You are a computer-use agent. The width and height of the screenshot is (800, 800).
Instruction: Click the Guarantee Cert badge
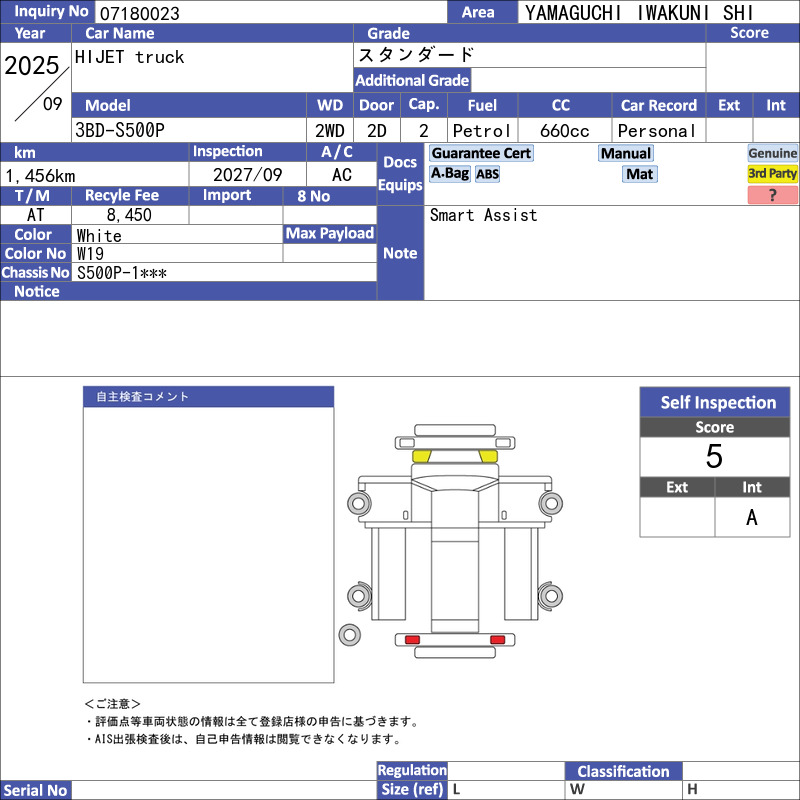[481, 153]
